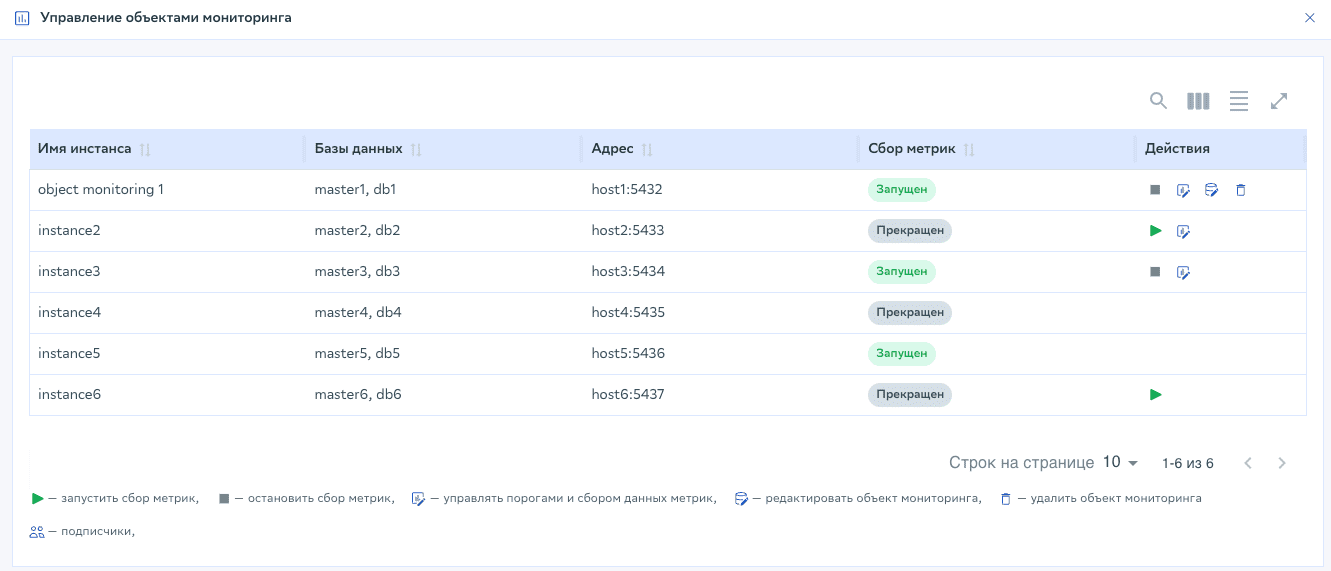
Task: Click the legend edit monitoring object icon
Action: [741, 498]
